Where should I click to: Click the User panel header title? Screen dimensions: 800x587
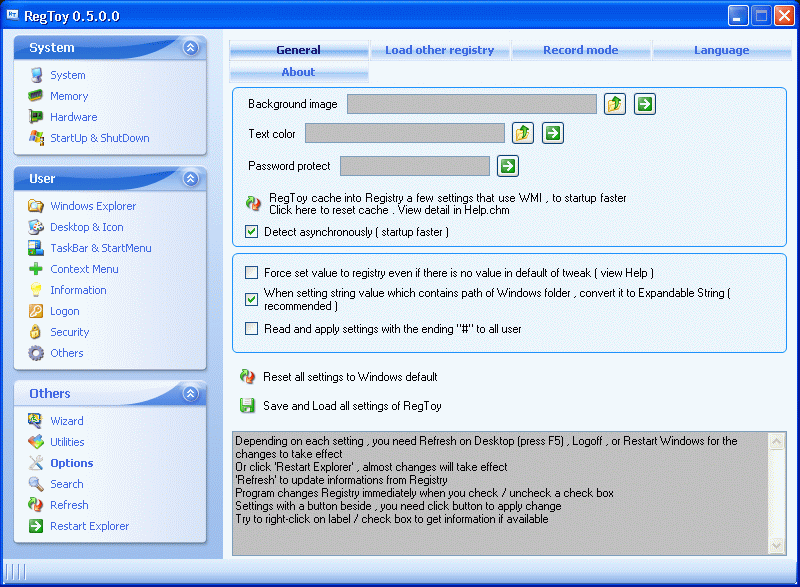[x=42, y=178]
